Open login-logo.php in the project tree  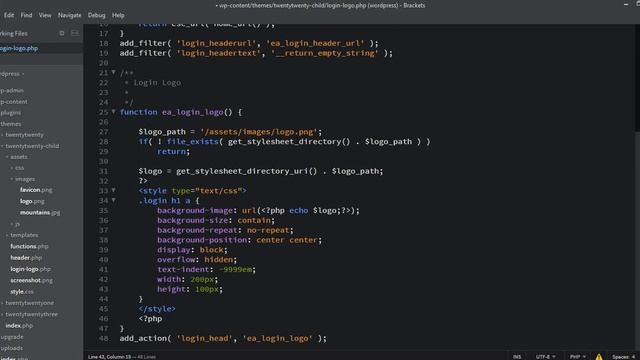(31, 269)
